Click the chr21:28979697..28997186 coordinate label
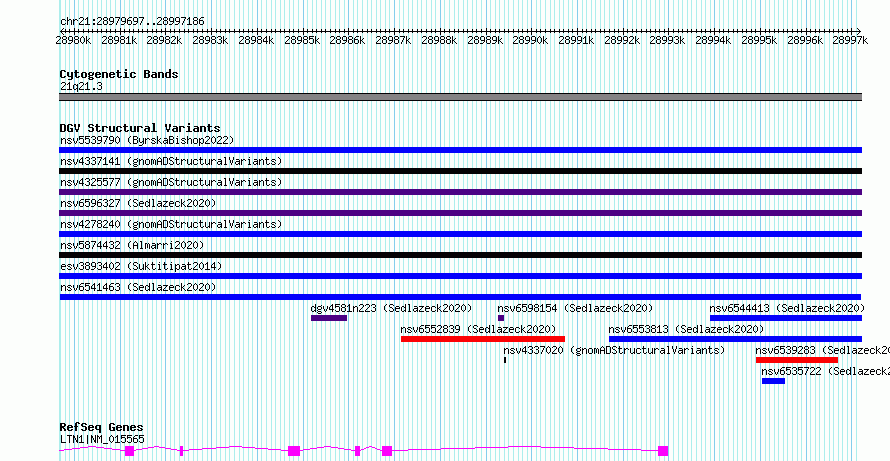The width and height of the screenshot is (890, 461). click(x=132, y=21)
